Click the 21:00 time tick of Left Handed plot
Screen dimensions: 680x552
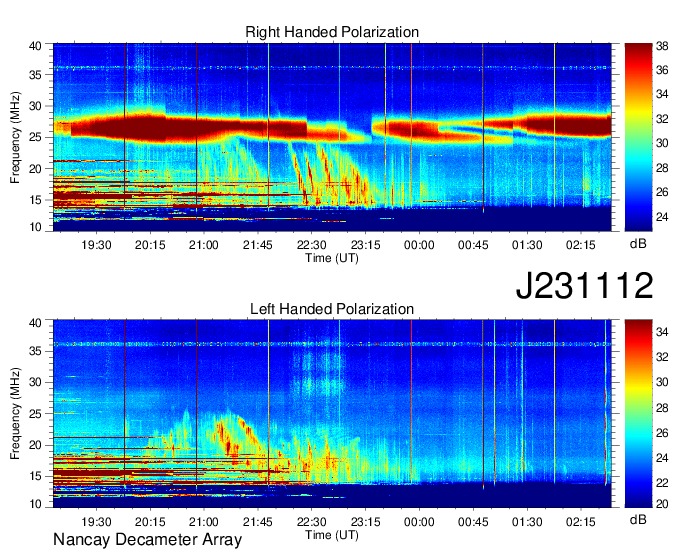point(204,522)
